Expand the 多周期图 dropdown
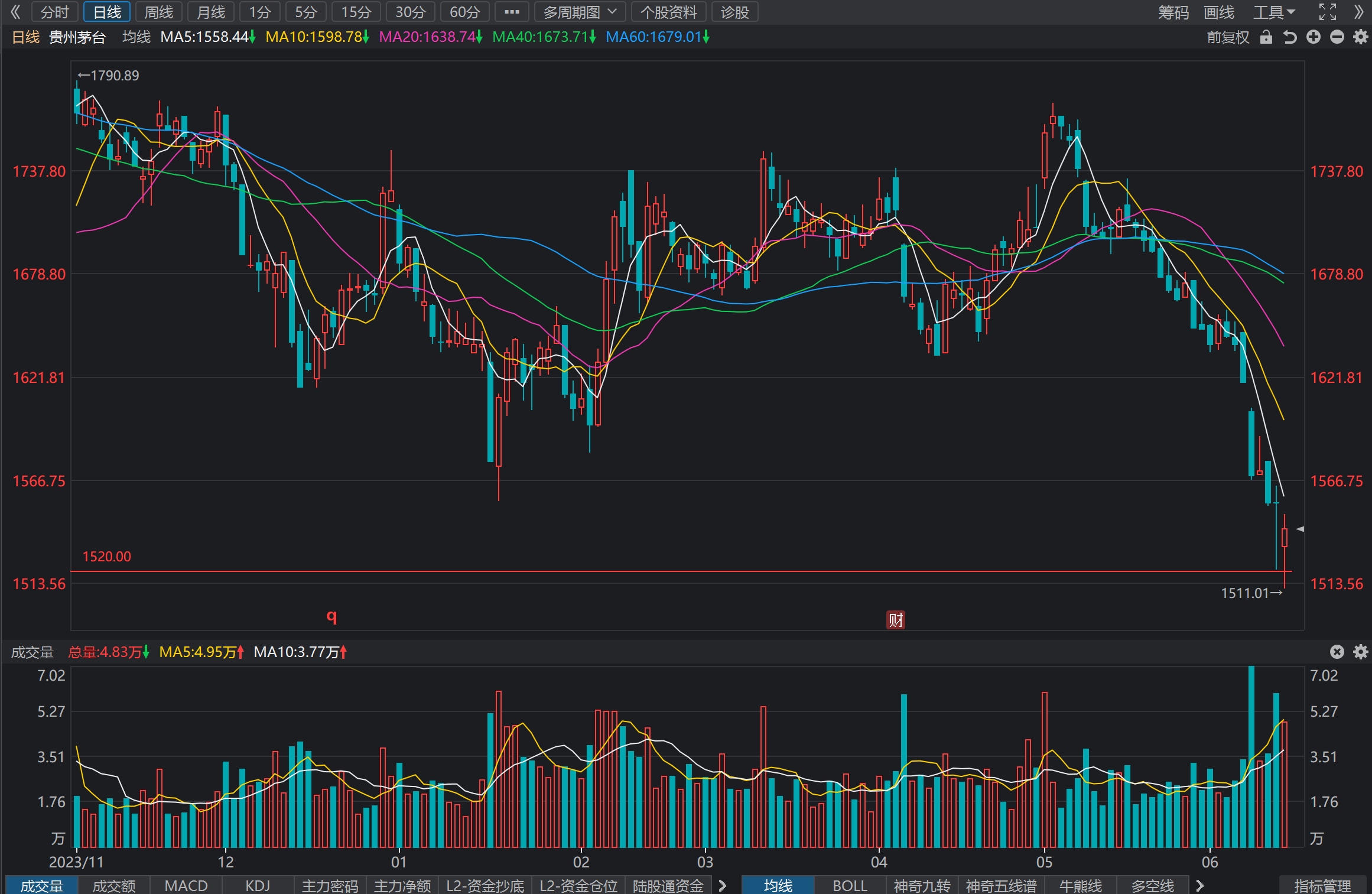 (580, 12)
